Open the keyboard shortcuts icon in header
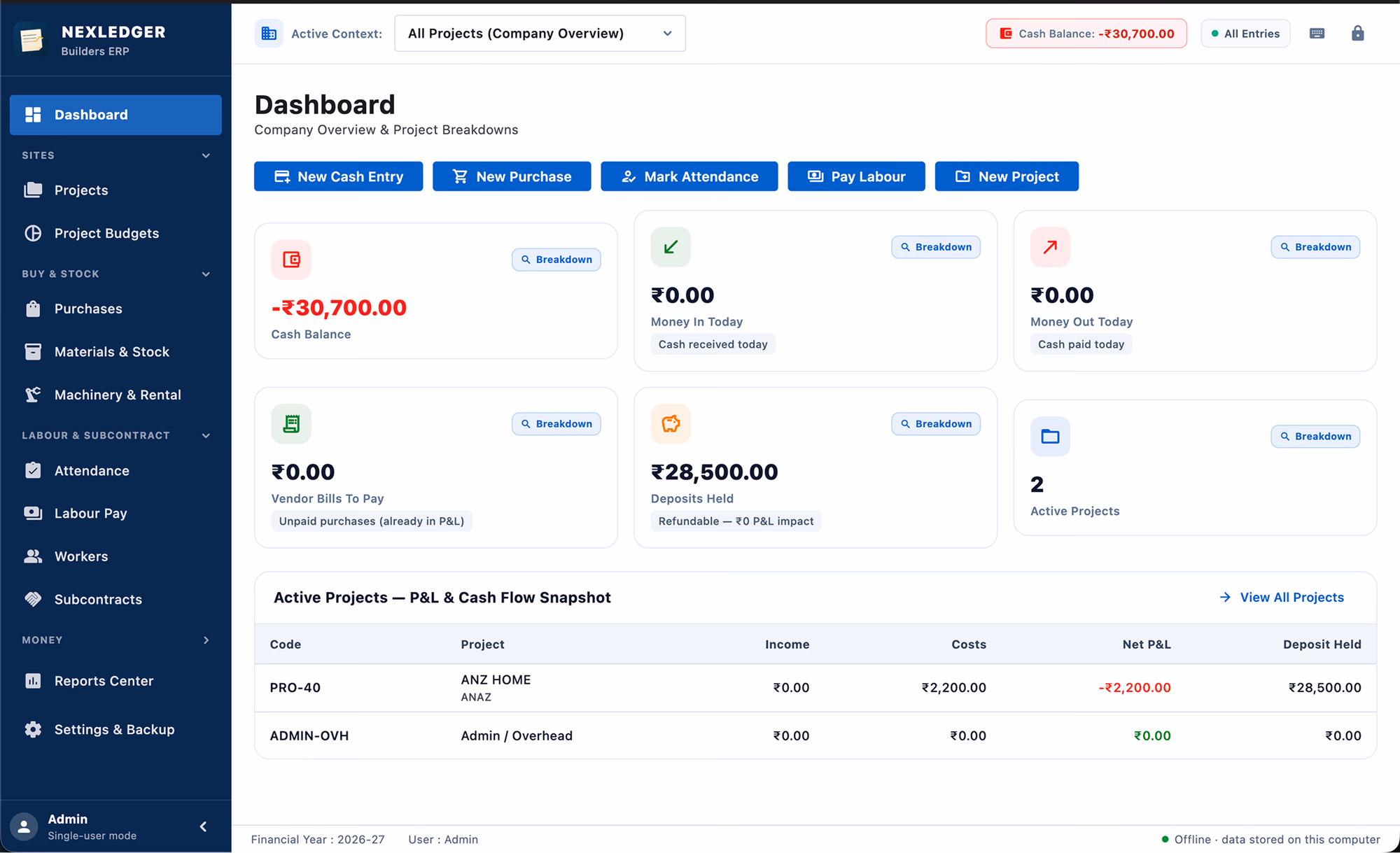This screenshot has width=1400, height=853. pyautogui.click(x=1317, y=34)
